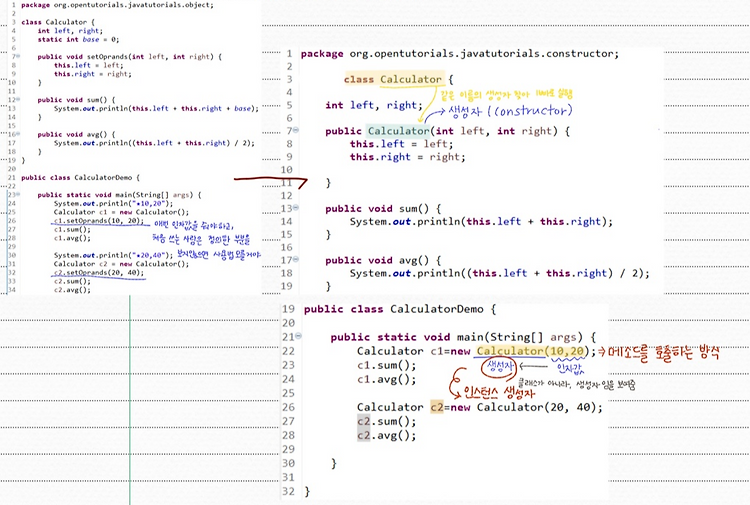Click 'System.out.println(this.left + this.right);' in the constructor snippet
Image resolution: width=750 pixels, height=505 pixels.
point(481,221)
